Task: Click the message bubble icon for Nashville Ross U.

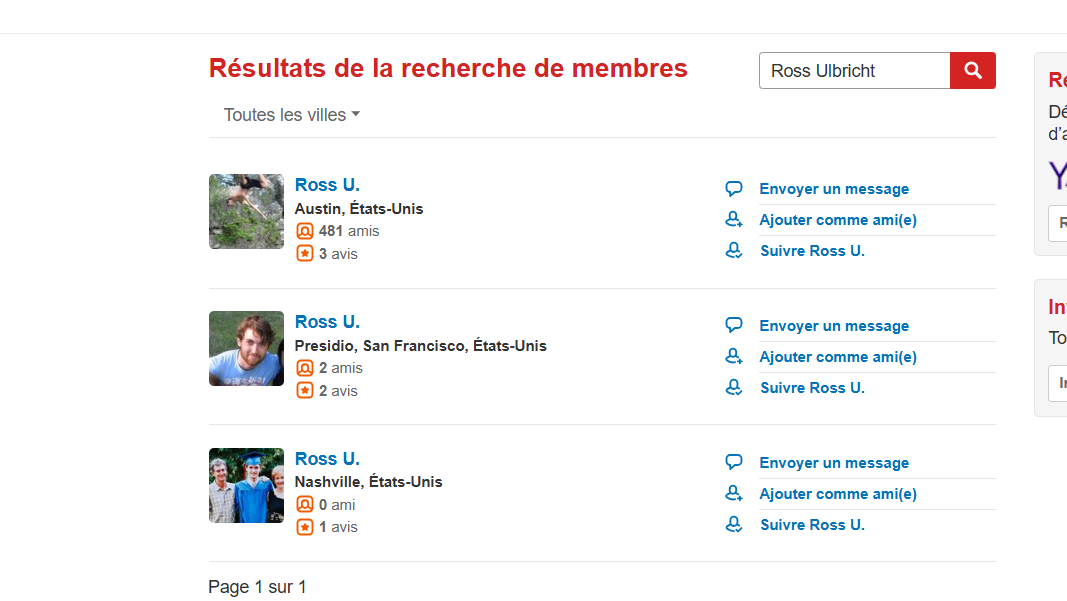Action: pyautogui.click(x=734, y=462)
